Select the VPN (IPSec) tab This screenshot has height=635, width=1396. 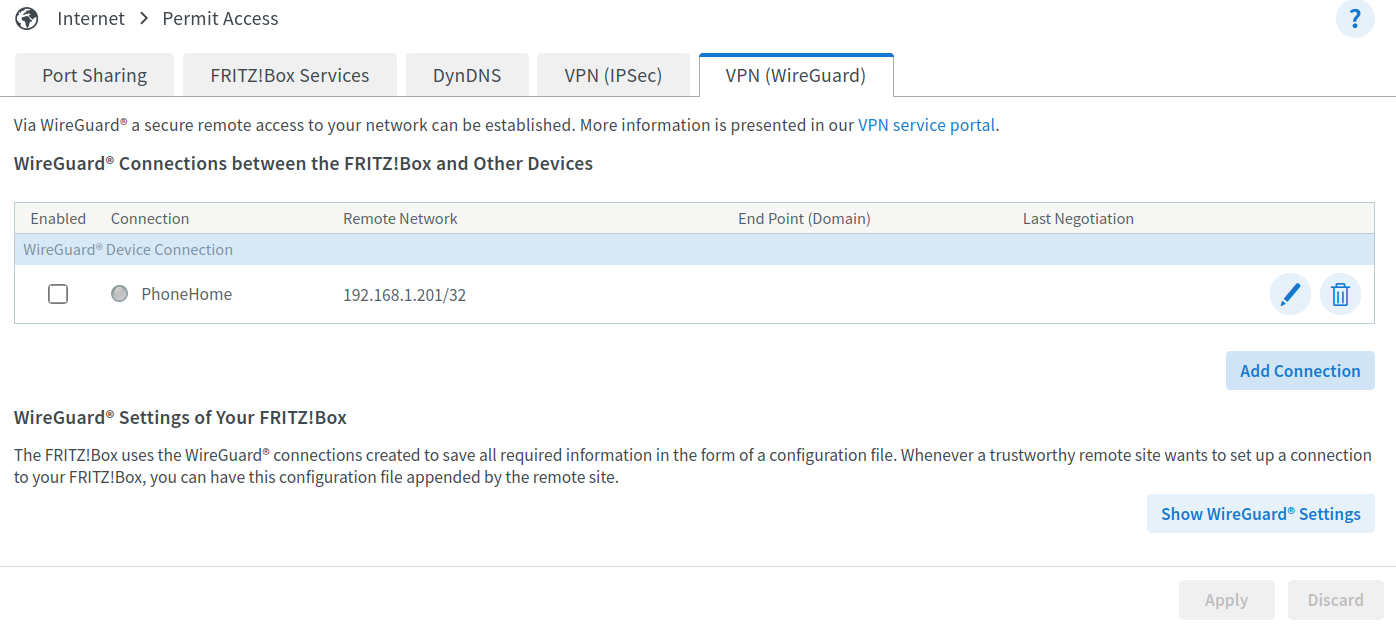coord(613,76)
